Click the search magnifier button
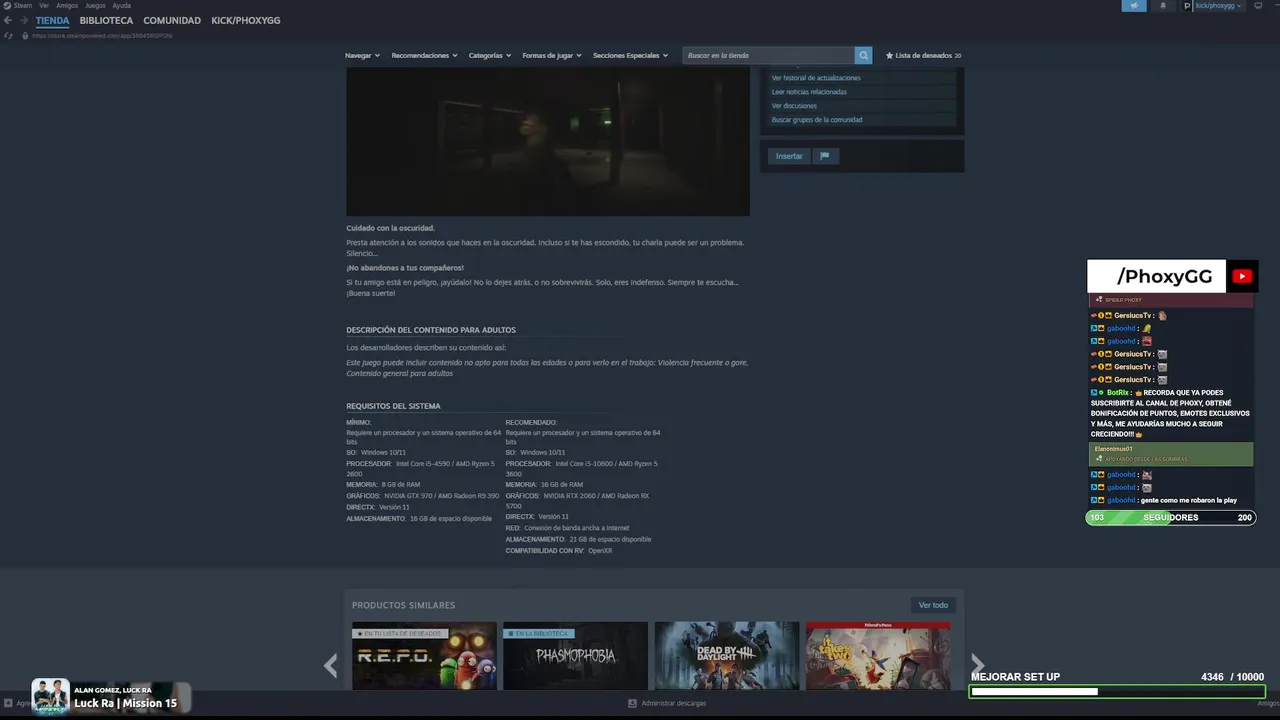 click(863, 55)
